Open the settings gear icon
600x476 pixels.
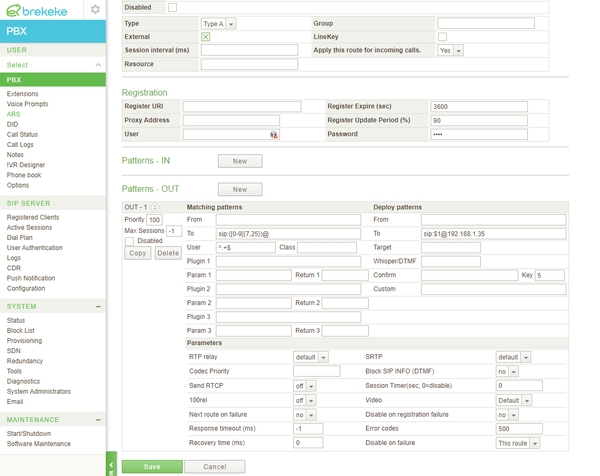tap(95, 9)
